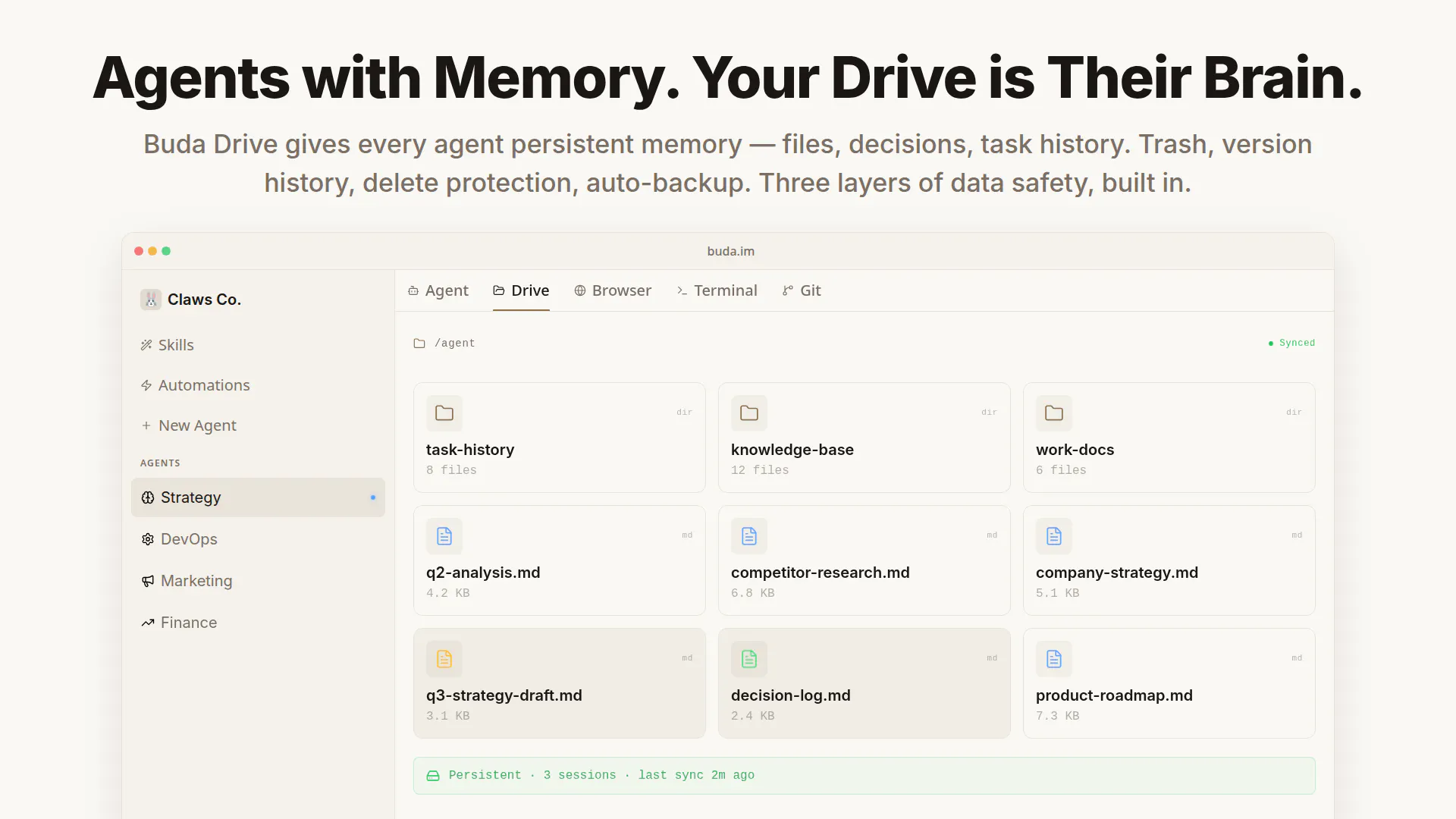The height and width of the screenshot is (819, 1456).
Task: Click the Strategy agent brain icon
Action: 148,497
